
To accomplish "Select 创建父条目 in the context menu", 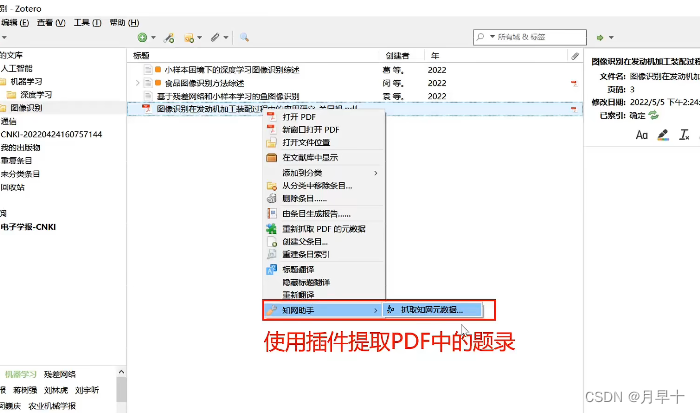I will coord(324,242).
